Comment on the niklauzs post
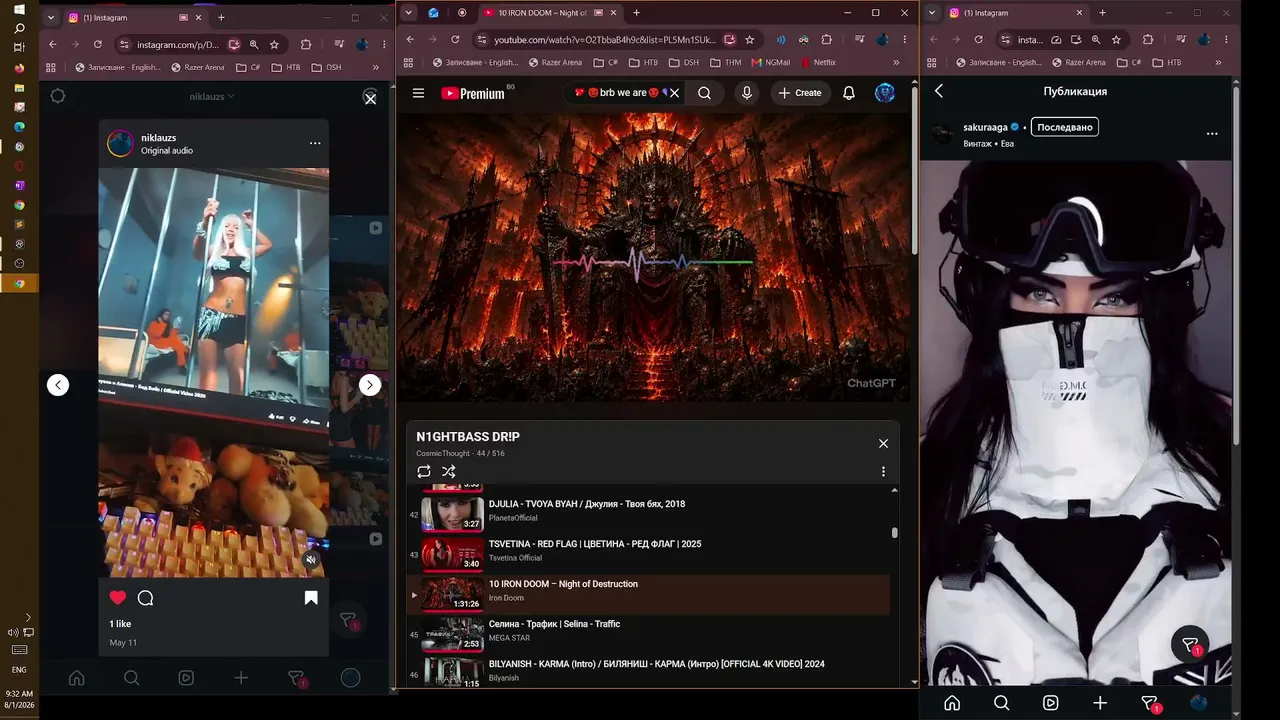 point(145,598)
